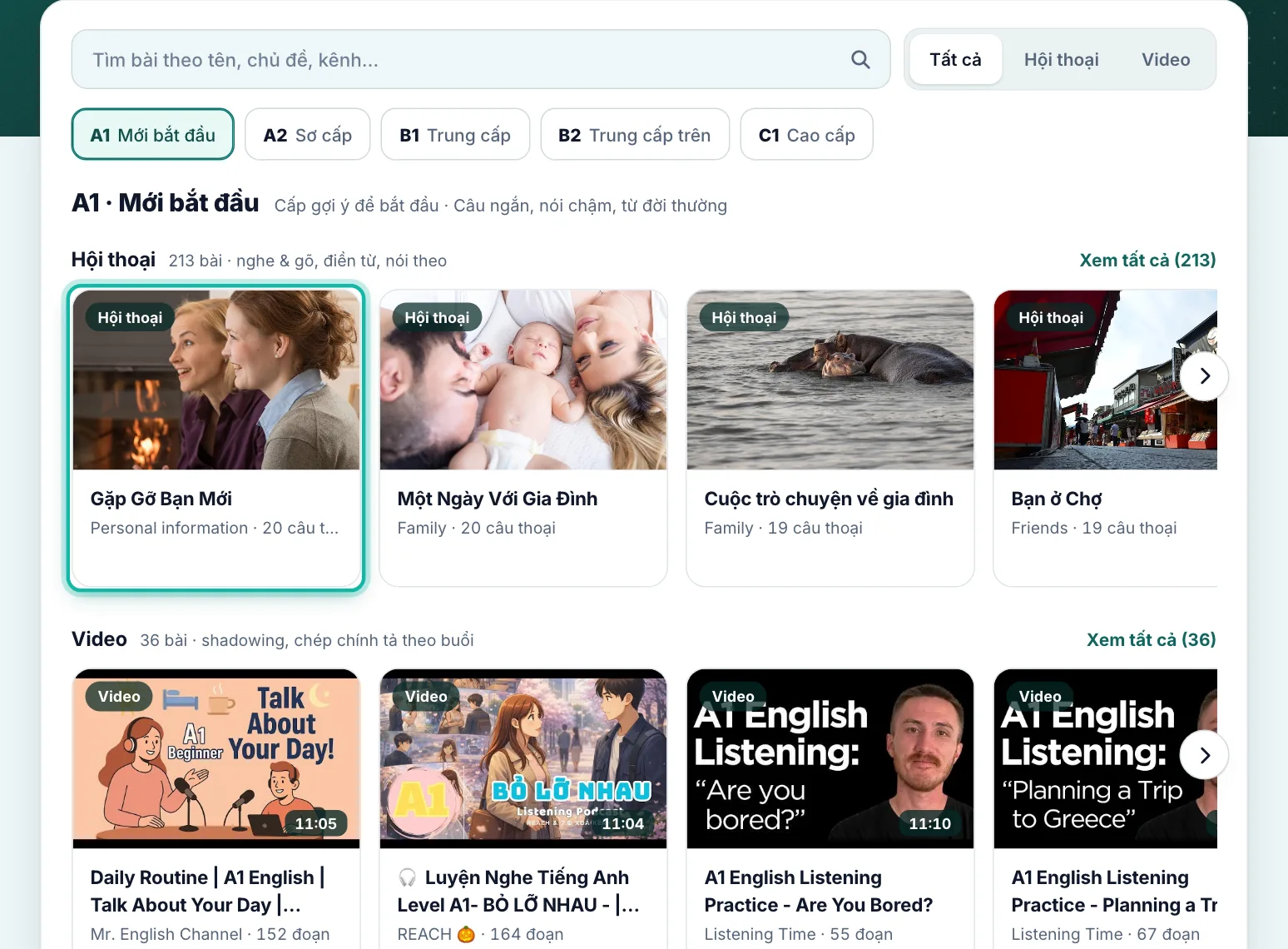This screenshot has height=949, width=1288.
Task: Show next Hội thoại lessons with arrow
Action: pos(1204,376)
